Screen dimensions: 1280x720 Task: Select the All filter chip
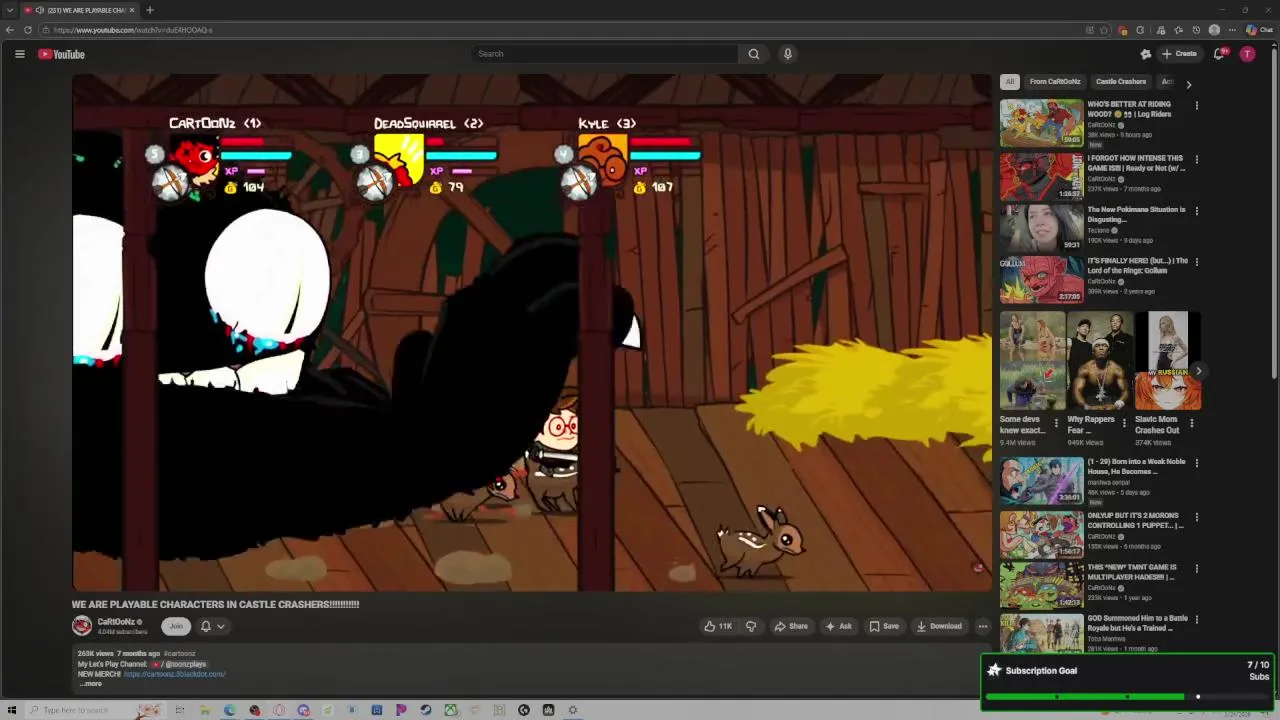(1010, 82)
